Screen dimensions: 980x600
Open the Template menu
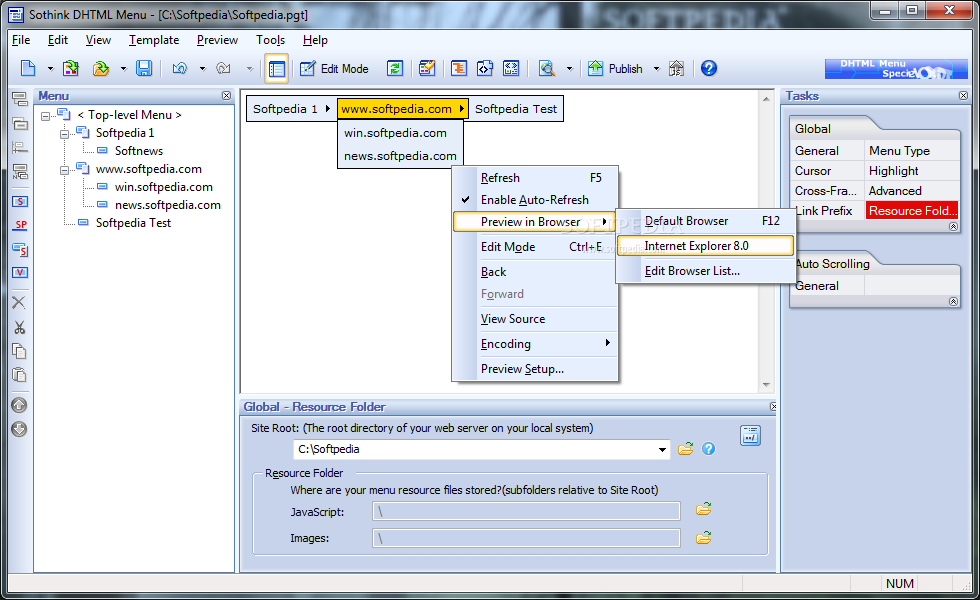(x=154, y=40)
